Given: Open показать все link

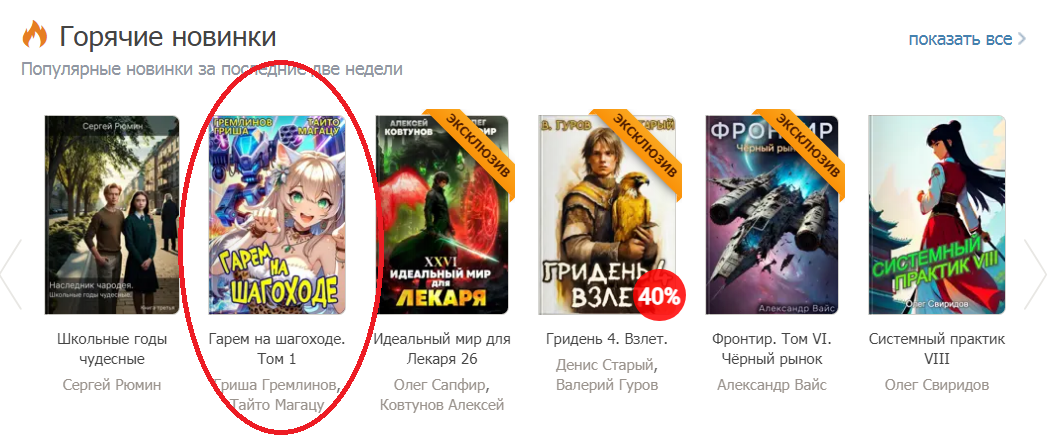Looking at the screenshot, I should click(960, 38).
